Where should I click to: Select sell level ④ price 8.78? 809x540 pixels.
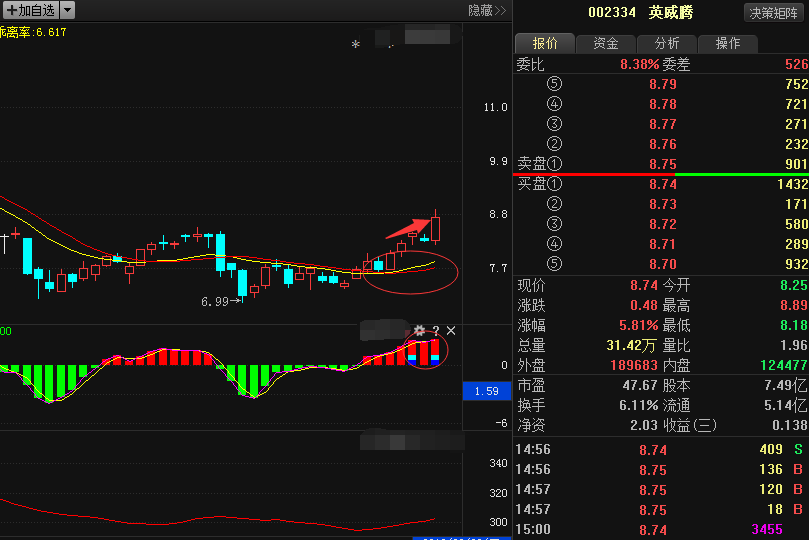pos(662,104)
